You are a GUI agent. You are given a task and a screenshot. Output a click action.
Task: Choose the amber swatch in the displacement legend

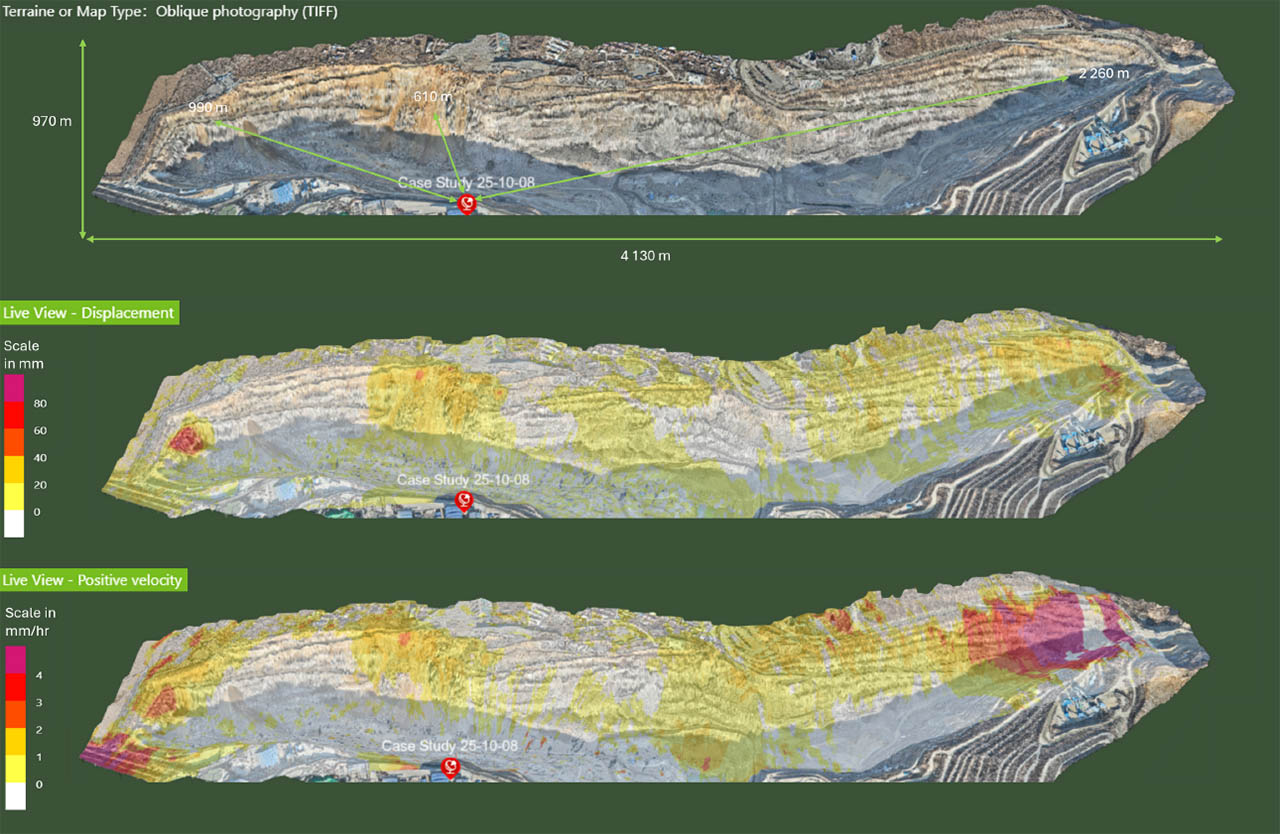(x=14, y=470)
